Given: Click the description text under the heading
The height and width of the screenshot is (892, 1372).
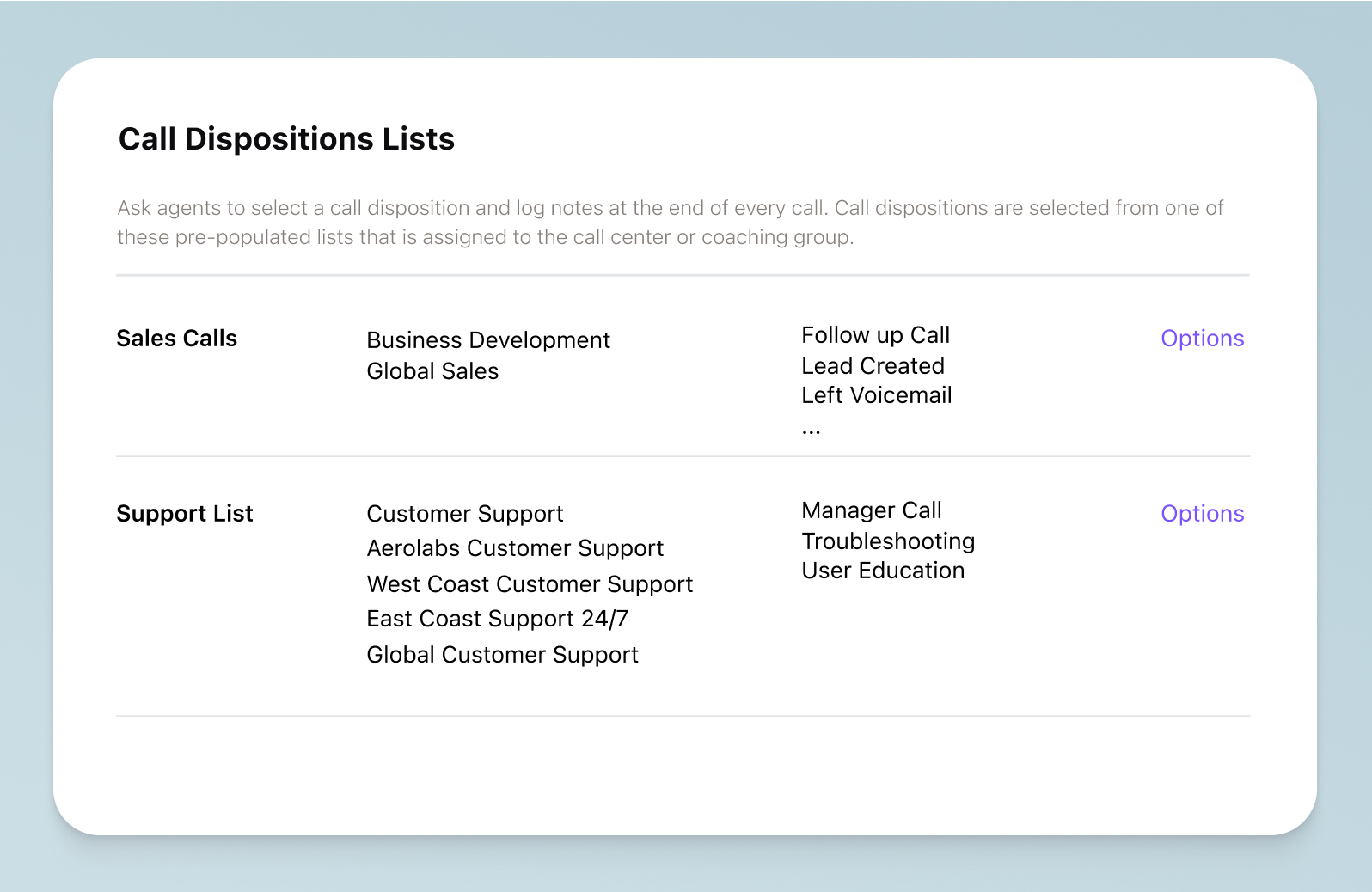Looking at the screenshot, I should click(x=671, y=222).
